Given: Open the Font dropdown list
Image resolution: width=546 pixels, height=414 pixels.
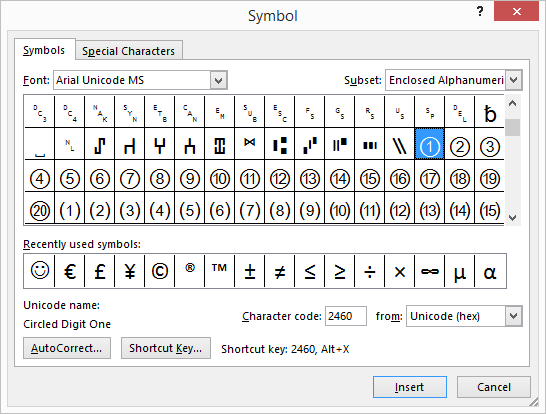Looking at the screenshot, I should (x=218, y=80).
